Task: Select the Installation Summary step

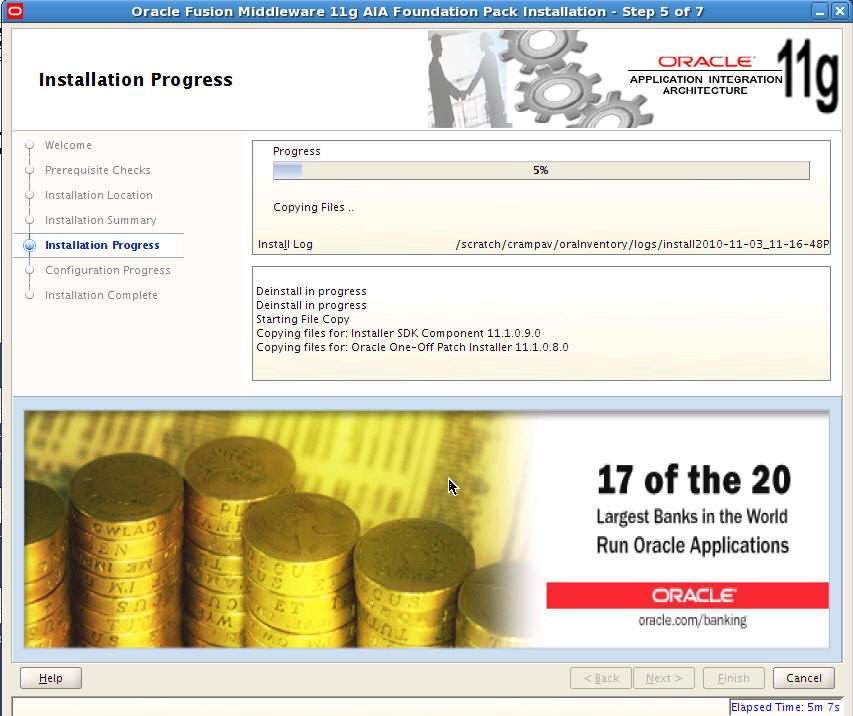Action: [x=101, y=220]
